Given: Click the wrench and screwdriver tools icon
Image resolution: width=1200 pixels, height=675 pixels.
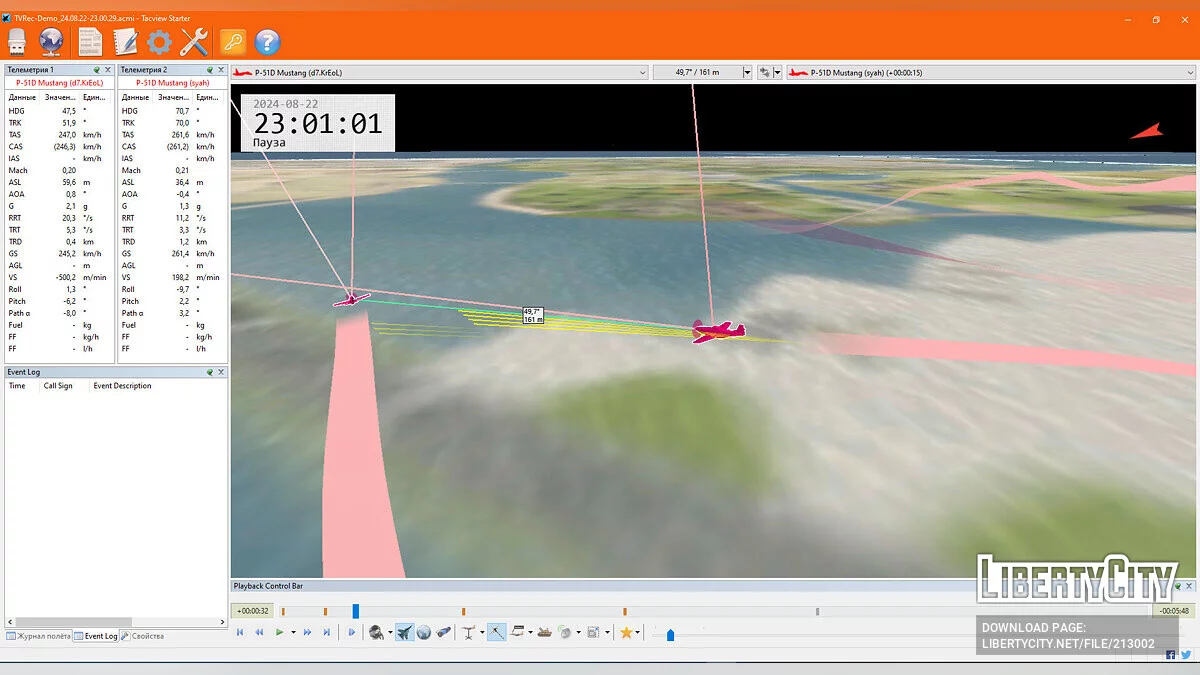Looking at the screenshot, I should coord(193,41).
